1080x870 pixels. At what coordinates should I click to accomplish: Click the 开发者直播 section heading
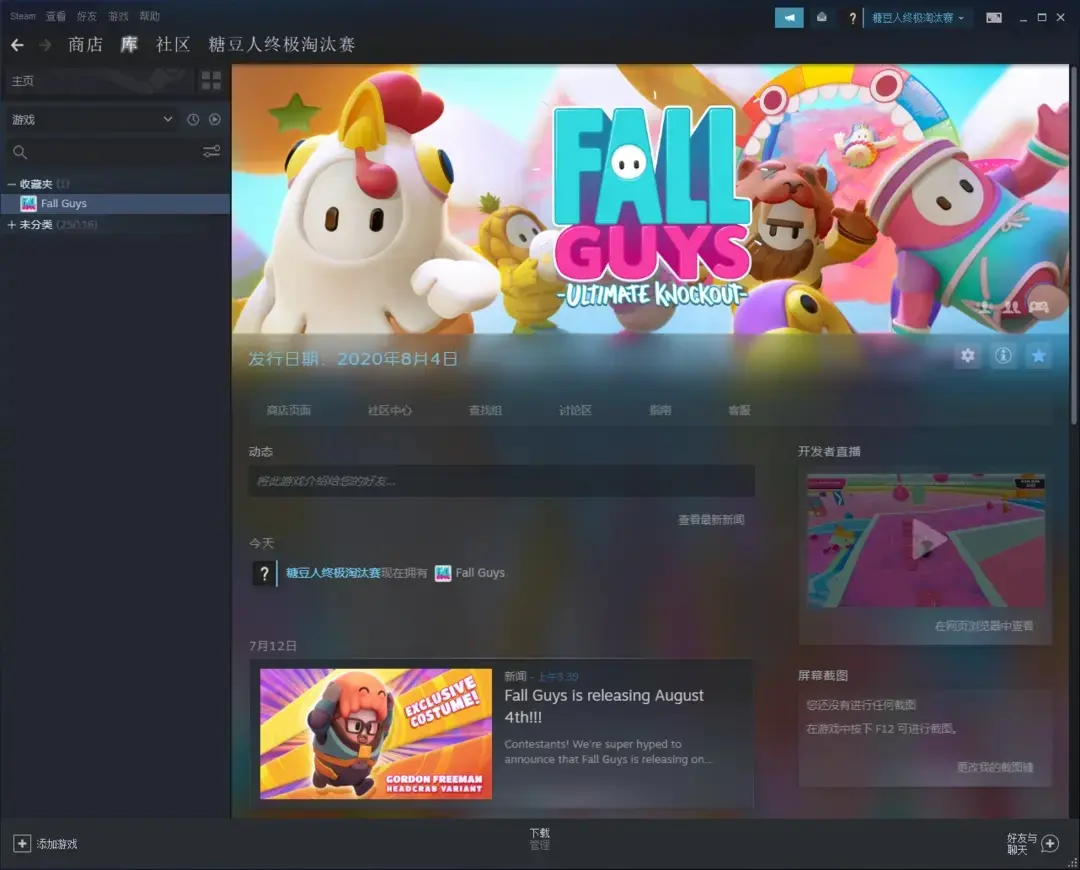[x=829, y=452]
